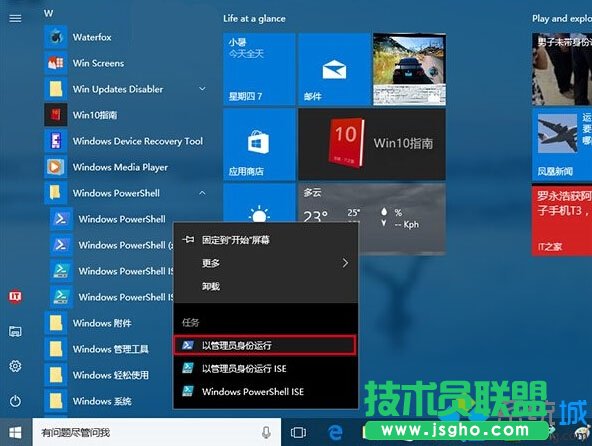Select 固定到"开始"屏幕 in context menu
The height and width of the screenshot is (446, 592).
265,240
